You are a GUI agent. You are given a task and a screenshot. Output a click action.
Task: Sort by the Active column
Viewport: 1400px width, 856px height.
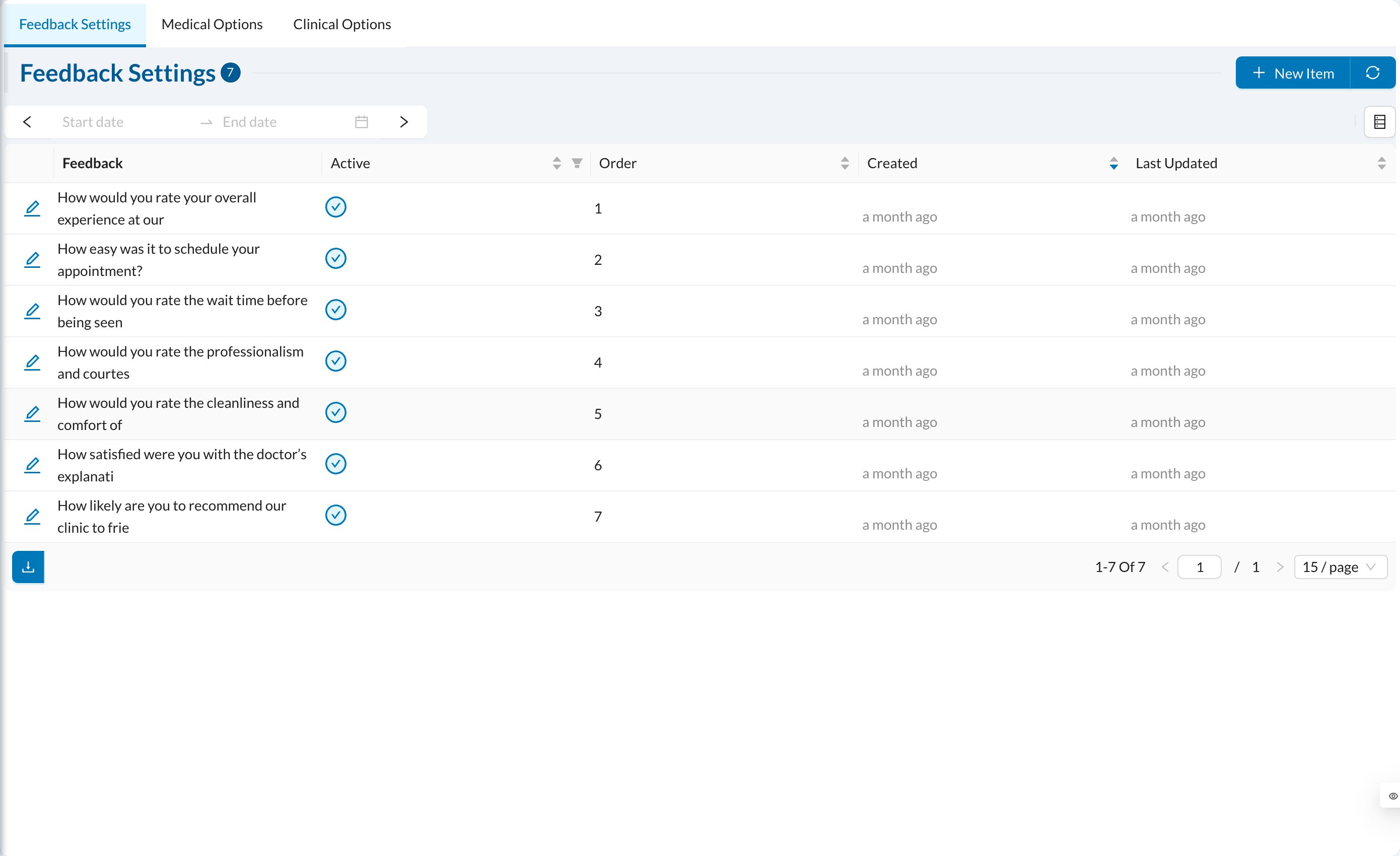(x=557, y=164)
